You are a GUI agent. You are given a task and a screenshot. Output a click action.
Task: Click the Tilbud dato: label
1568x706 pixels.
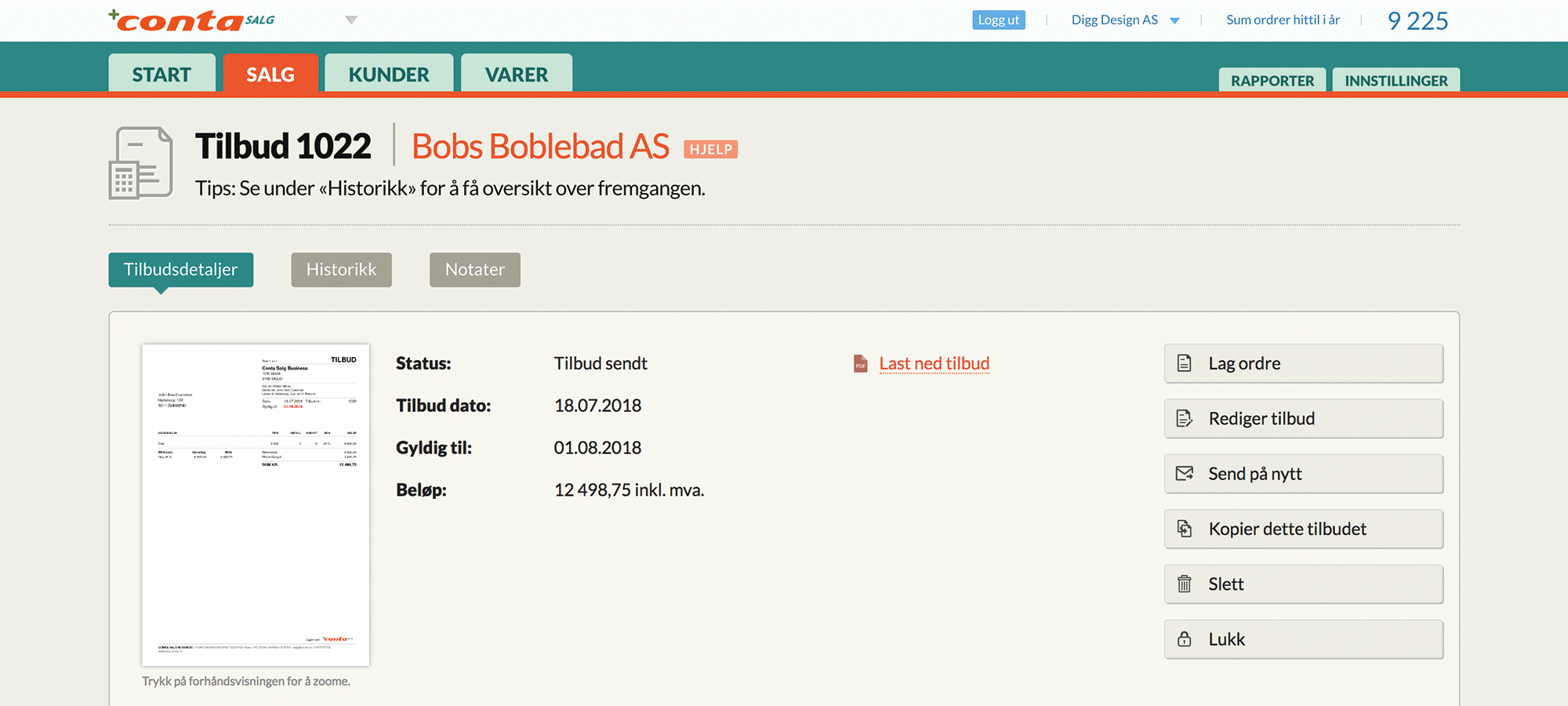click(443, 406)
